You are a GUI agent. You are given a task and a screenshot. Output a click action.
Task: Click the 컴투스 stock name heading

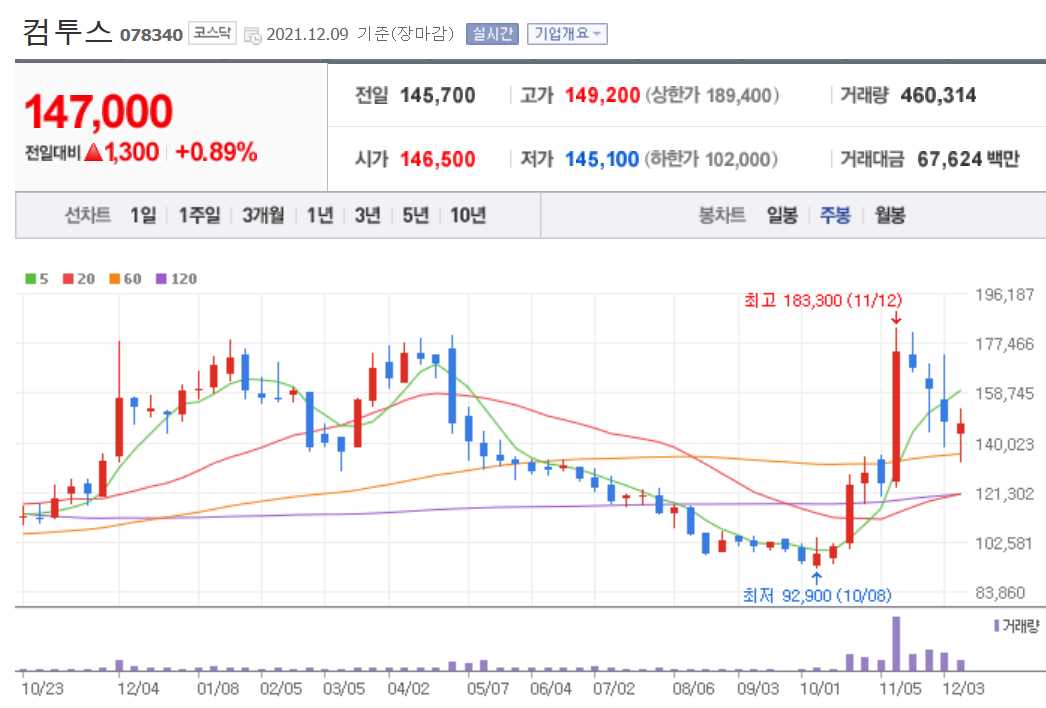67,31
